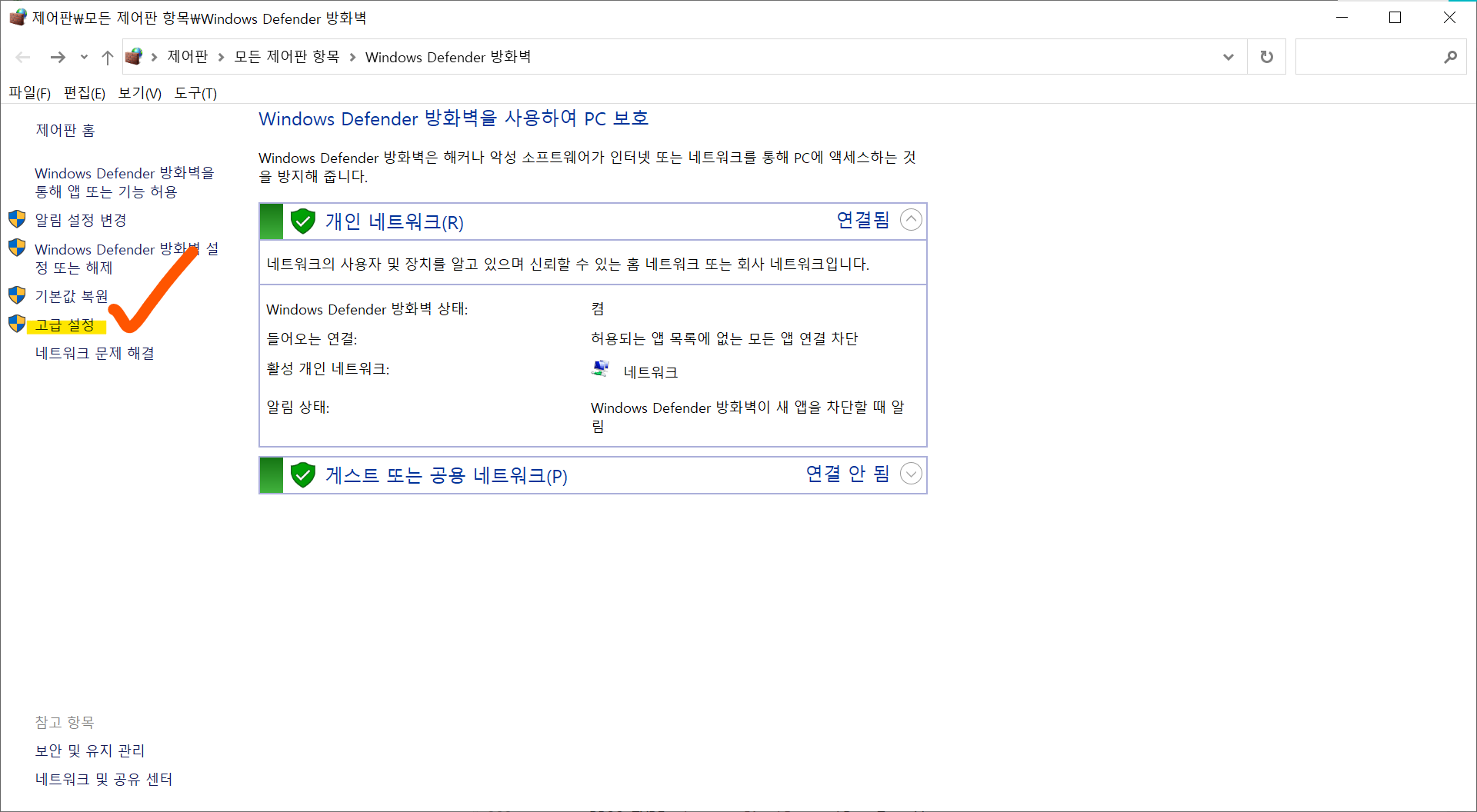Click the Control Panel icon in address bar
The image size is (1477, 812).
134,56
